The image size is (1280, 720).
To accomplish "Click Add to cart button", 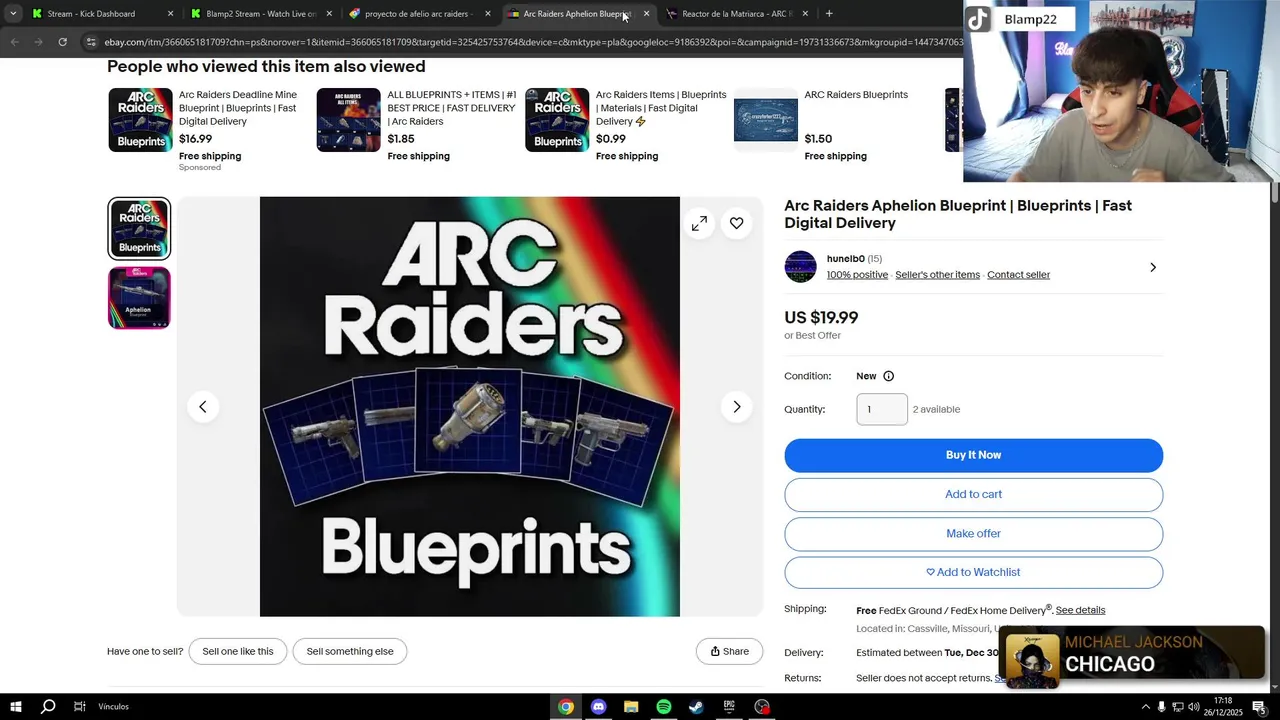I will coord(973,494).
